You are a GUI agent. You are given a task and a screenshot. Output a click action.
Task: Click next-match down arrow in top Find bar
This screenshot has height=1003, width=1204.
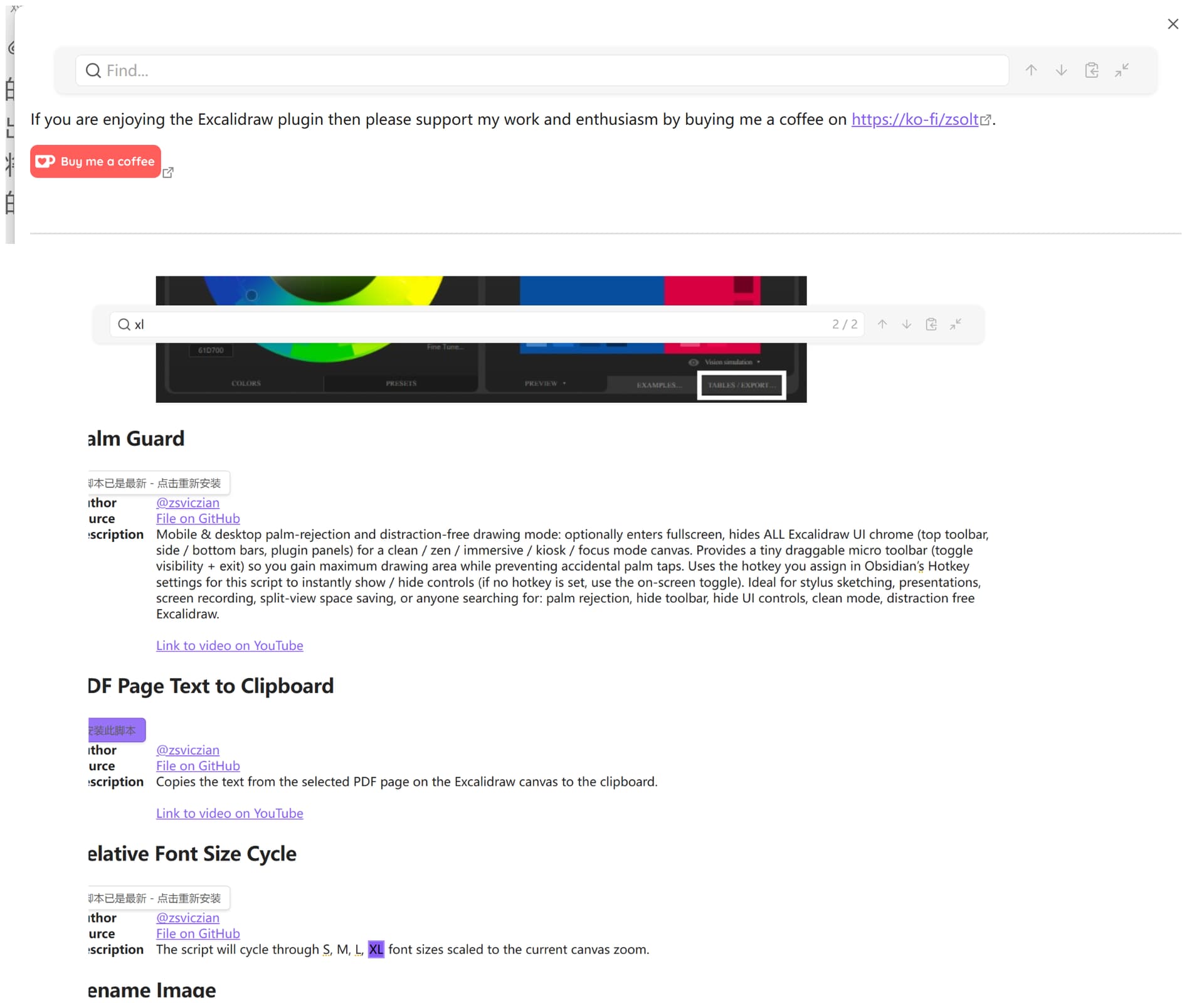[x=1061, y=70]
